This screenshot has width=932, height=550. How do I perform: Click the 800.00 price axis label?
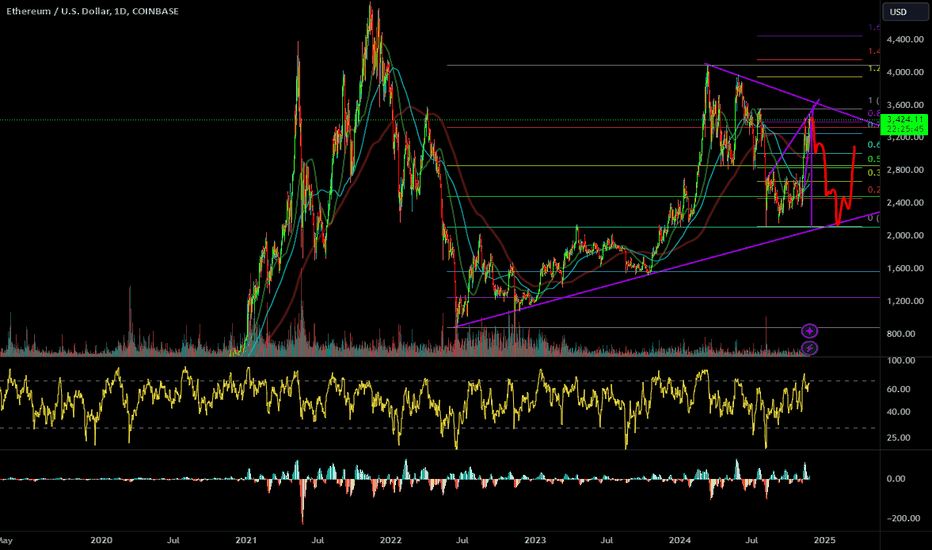pyautogui.click(x=900, y=334)
